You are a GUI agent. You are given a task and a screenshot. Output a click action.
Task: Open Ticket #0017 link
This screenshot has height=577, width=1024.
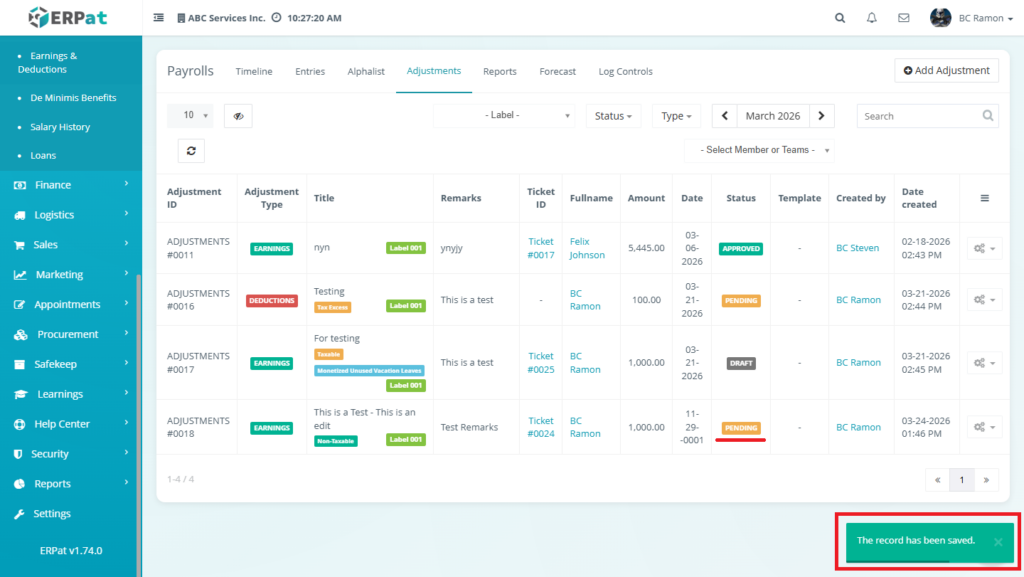point(541,248)
